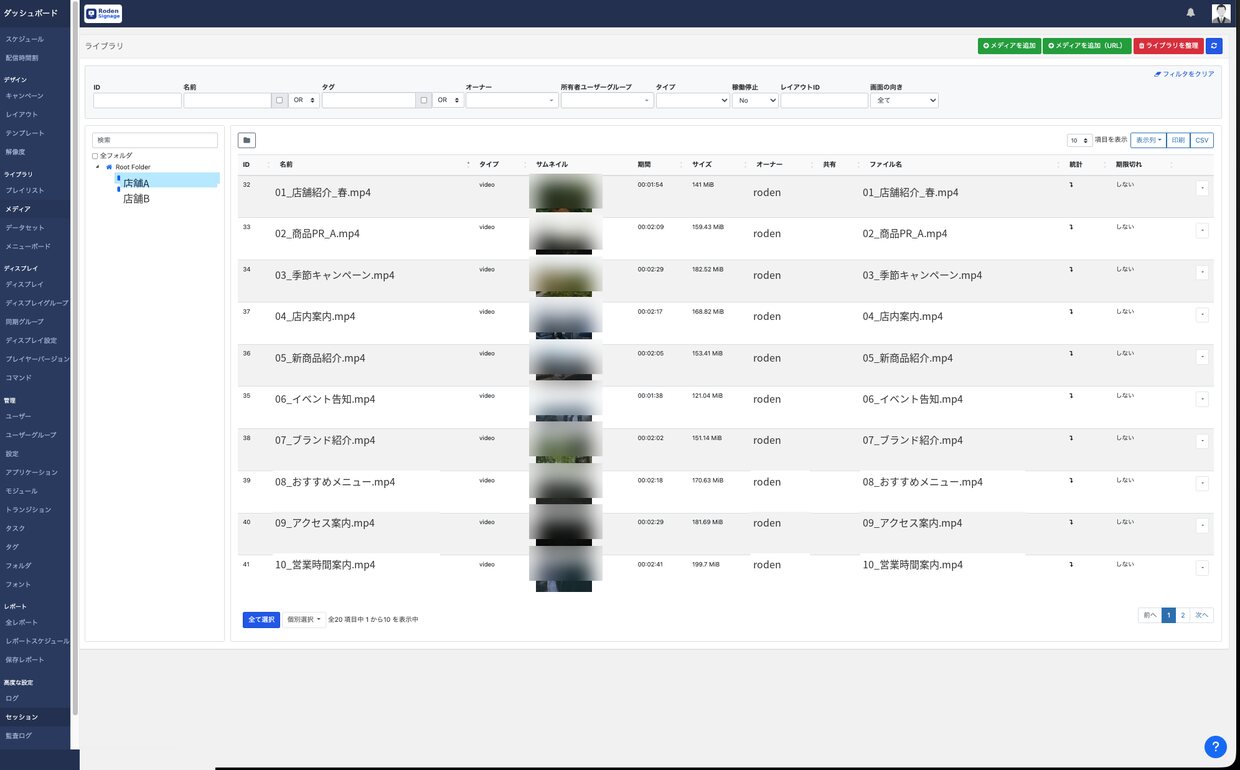
Task: Click red ライブラリを整理 button
Action: (1168, 46)
